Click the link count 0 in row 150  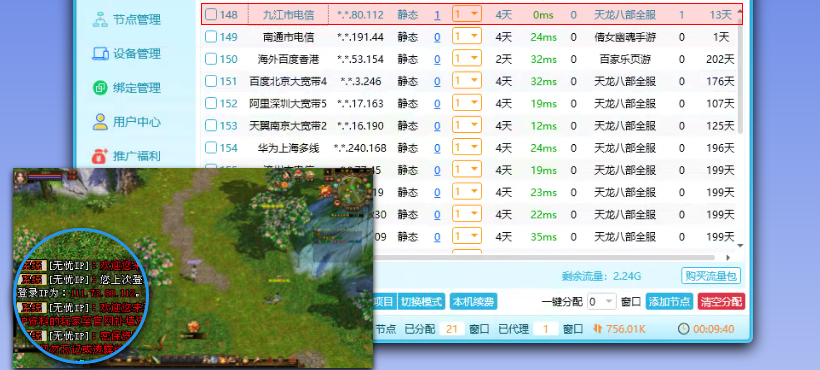(x=437, y=60)
